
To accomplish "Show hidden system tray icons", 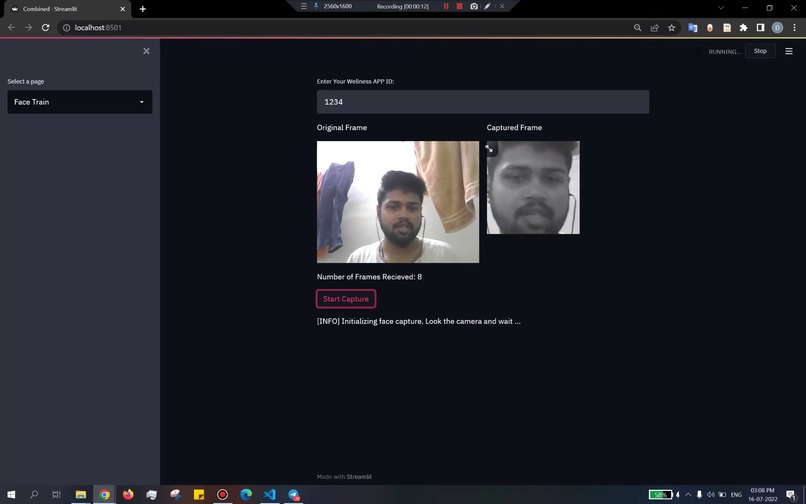I will pos(688,495).
